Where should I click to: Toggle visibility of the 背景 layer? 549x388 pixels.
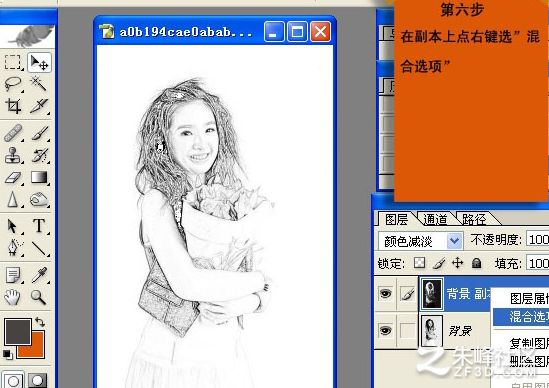[385, 331]
